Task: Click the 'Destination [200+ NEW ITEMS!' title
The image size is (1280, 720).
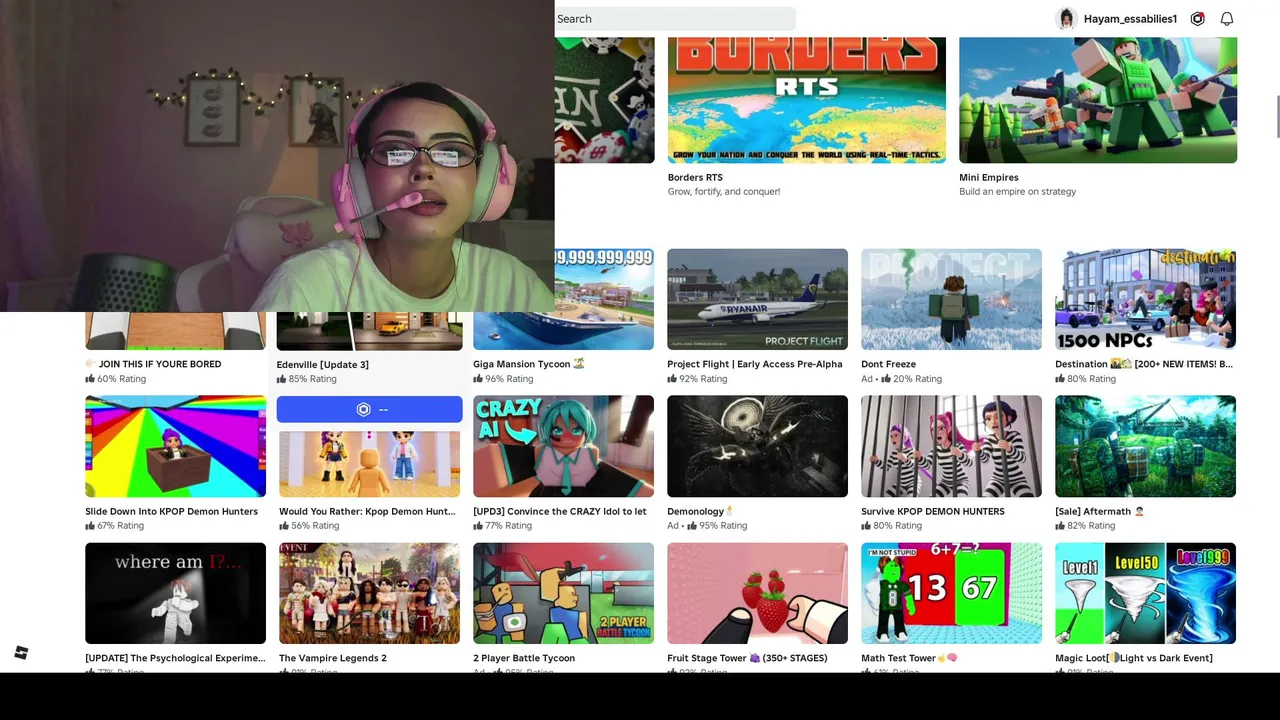Action: (x=1144, y=364)
